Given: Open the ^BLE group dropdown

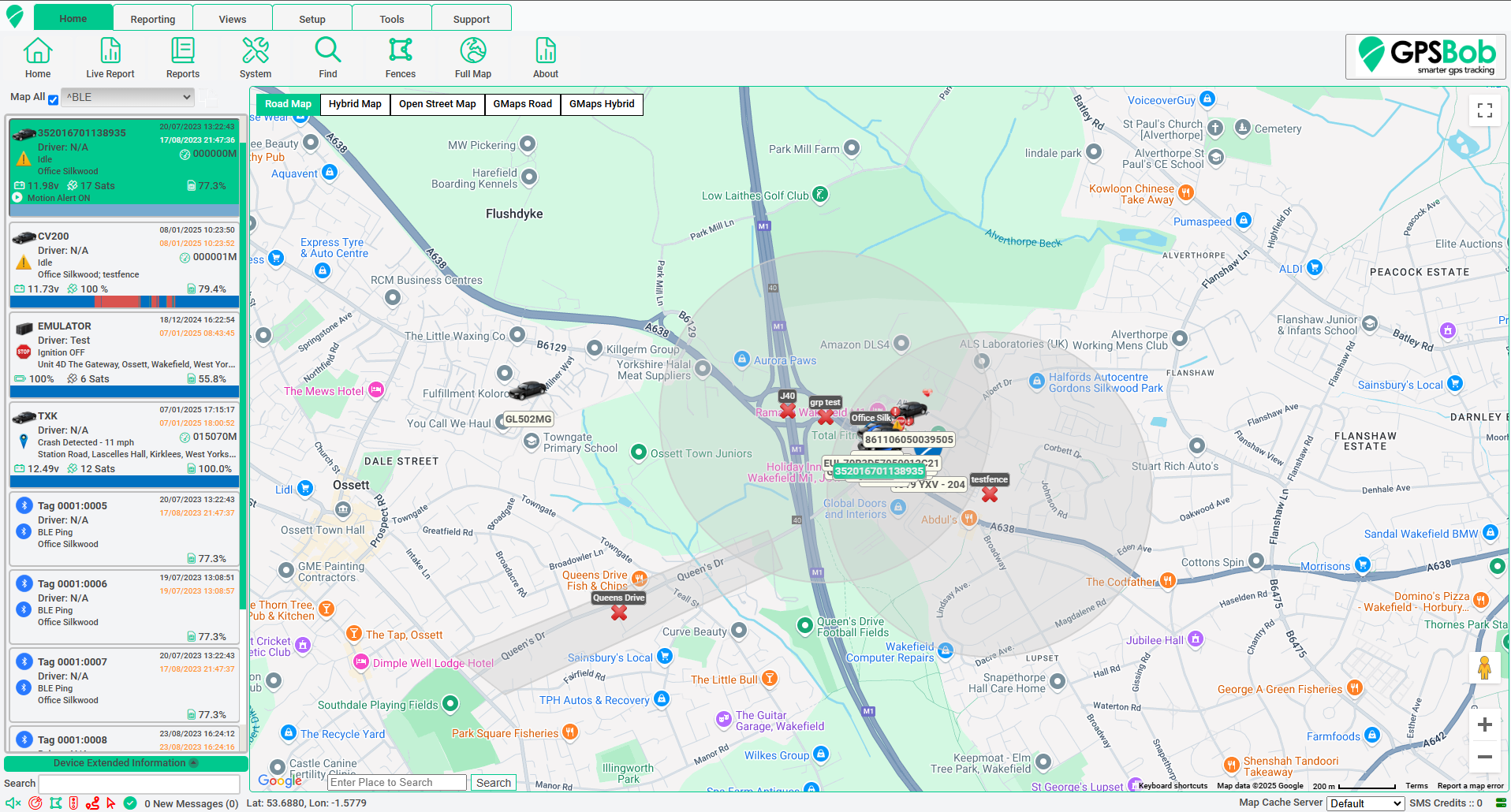Looking at the screenshot, I should tap(128, 97).
